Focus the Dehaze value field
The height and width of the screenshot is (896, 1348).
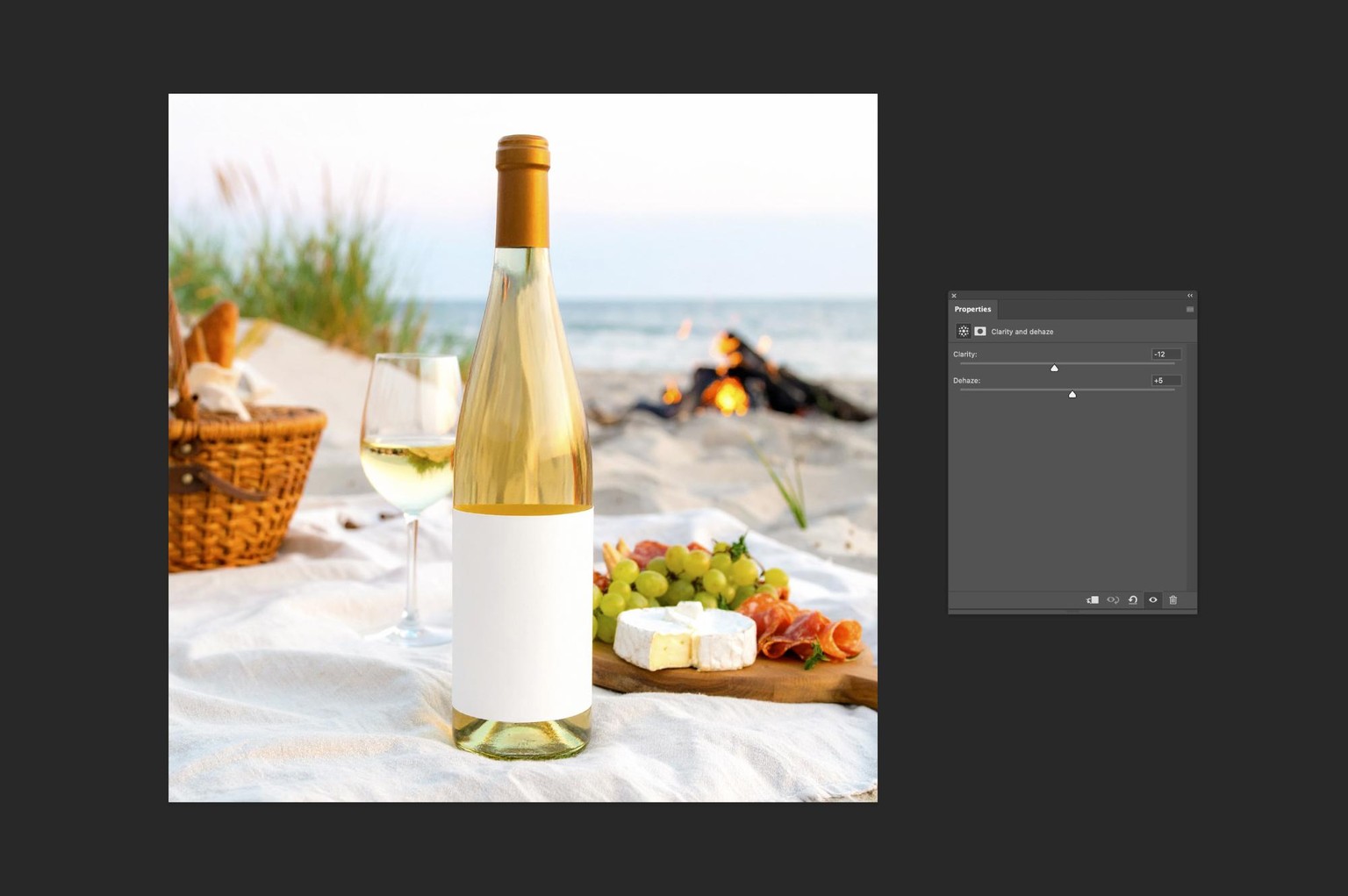(x=1166, y=381)
